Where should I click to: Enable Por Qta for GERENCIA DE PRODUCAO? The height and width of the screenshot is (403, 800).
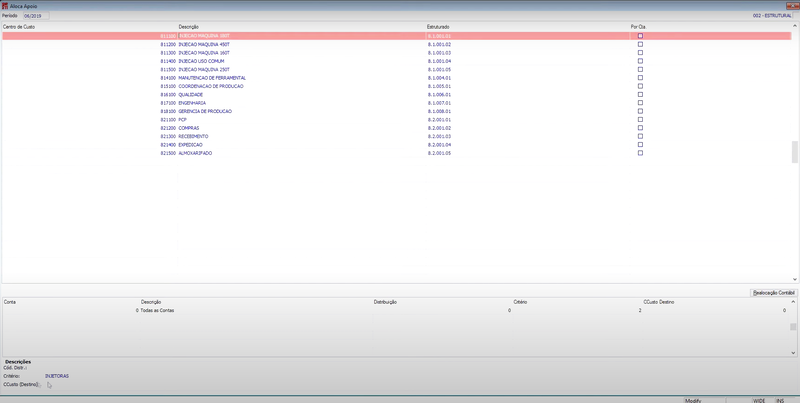[640, 111]
